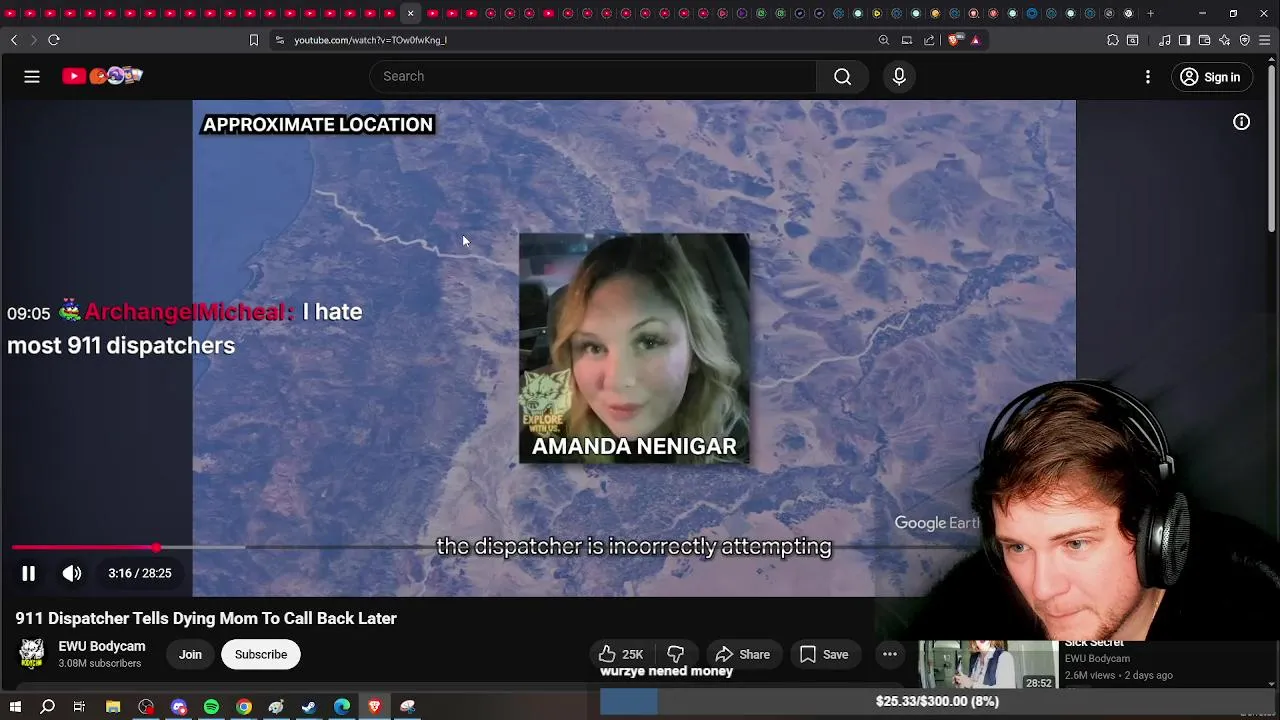Like the video with thumbs up 25K

pyautogui.click(x=621, y=654)
